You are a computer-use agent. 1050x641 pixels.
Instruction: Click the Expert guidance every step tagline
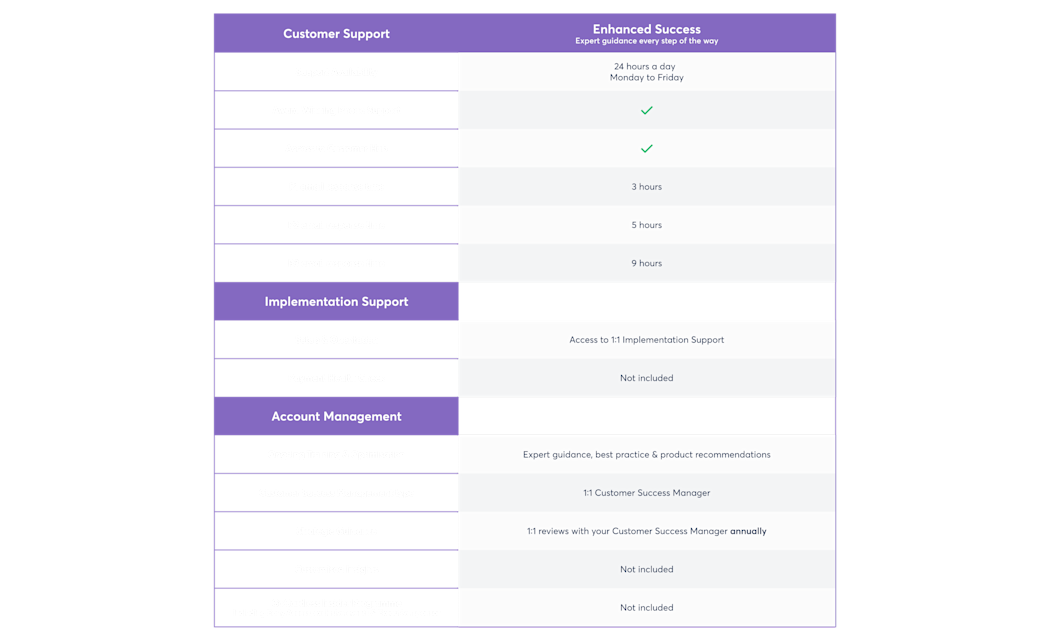(646, 42)
